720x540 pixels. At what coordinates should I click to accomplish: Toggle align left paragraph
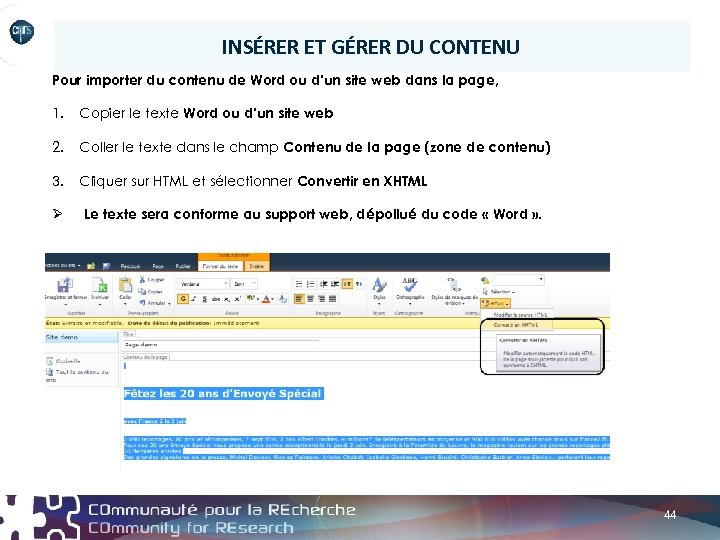(299, 299)
